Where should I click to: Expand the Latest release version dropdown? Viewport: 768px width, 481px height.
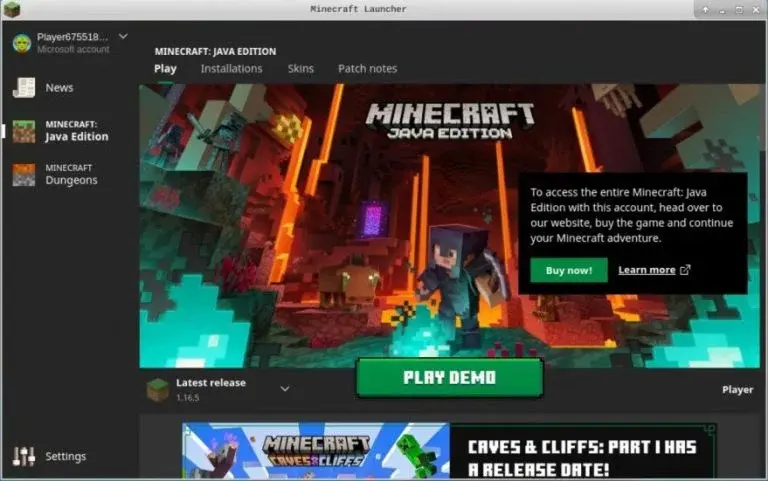pos(285,389)
